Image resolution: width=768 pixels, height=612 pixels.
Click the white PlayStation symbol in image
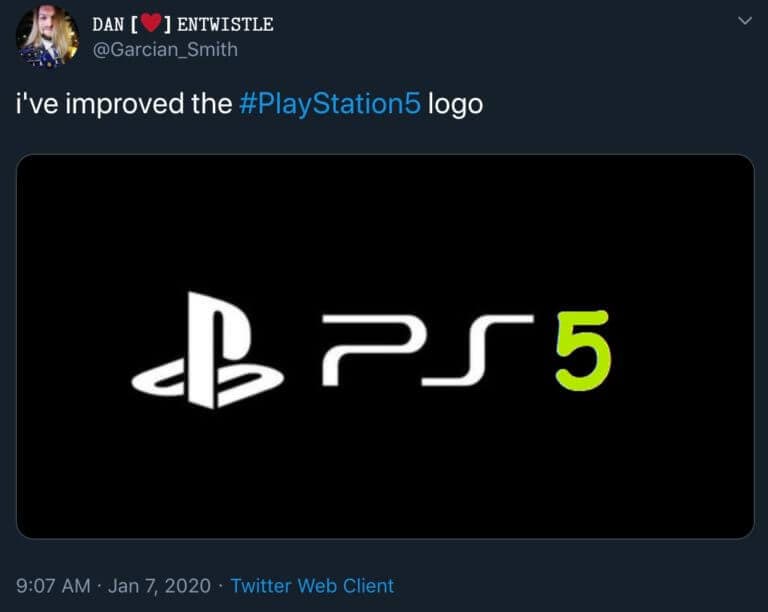[x=208, y=350]
